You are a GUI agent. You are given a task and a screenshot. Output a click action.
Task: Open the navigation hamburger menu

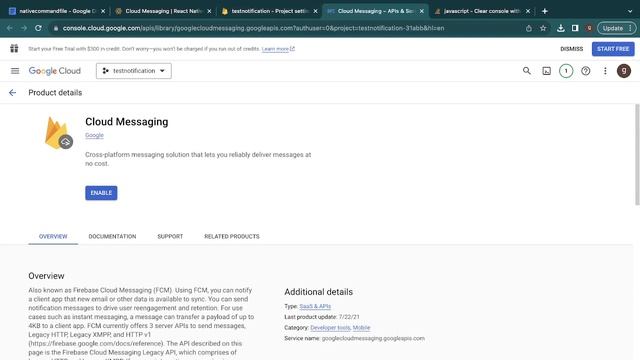(x=15, y=71)
